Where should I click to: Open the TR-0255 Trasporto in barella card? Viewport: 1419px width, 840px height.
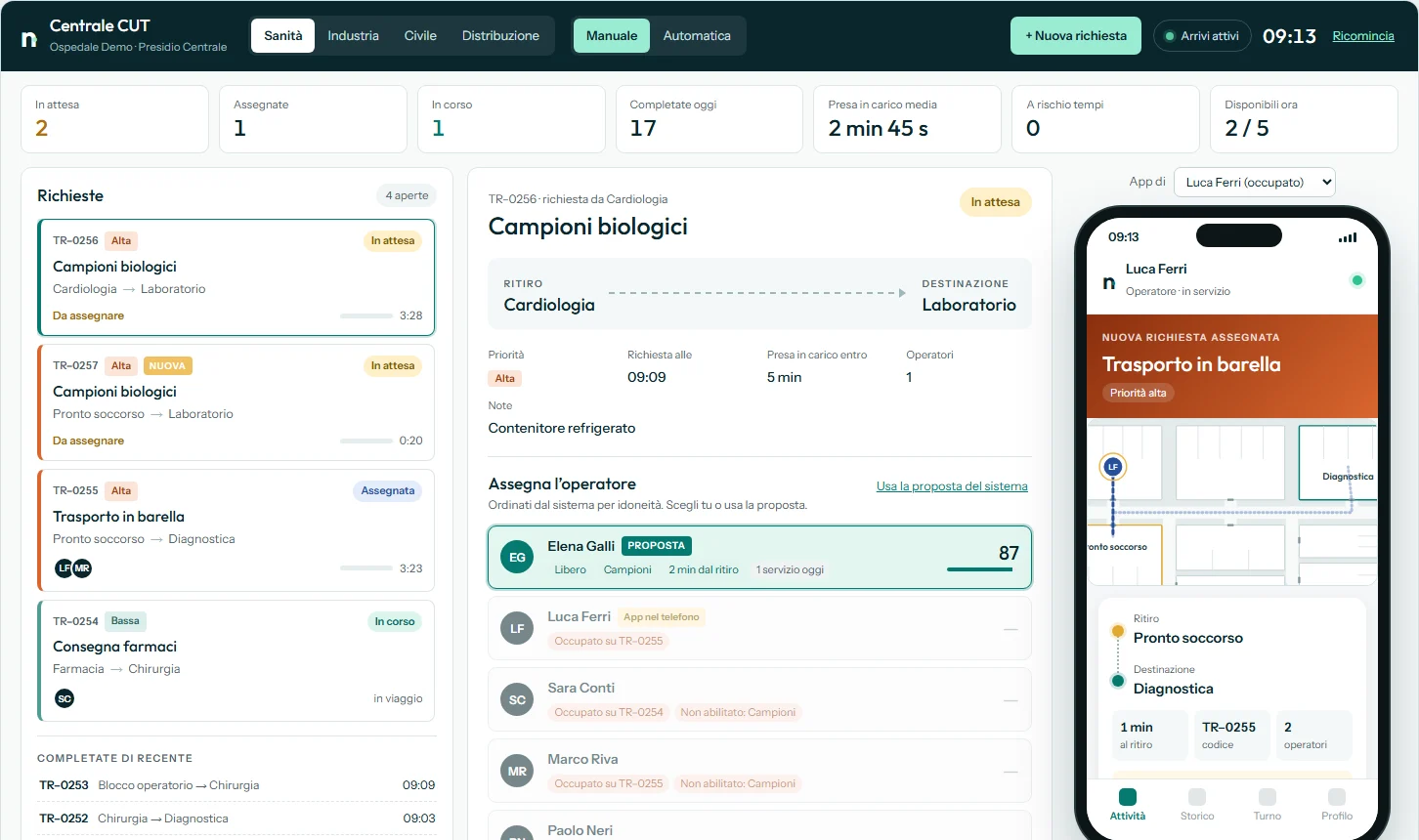(236, 530)
